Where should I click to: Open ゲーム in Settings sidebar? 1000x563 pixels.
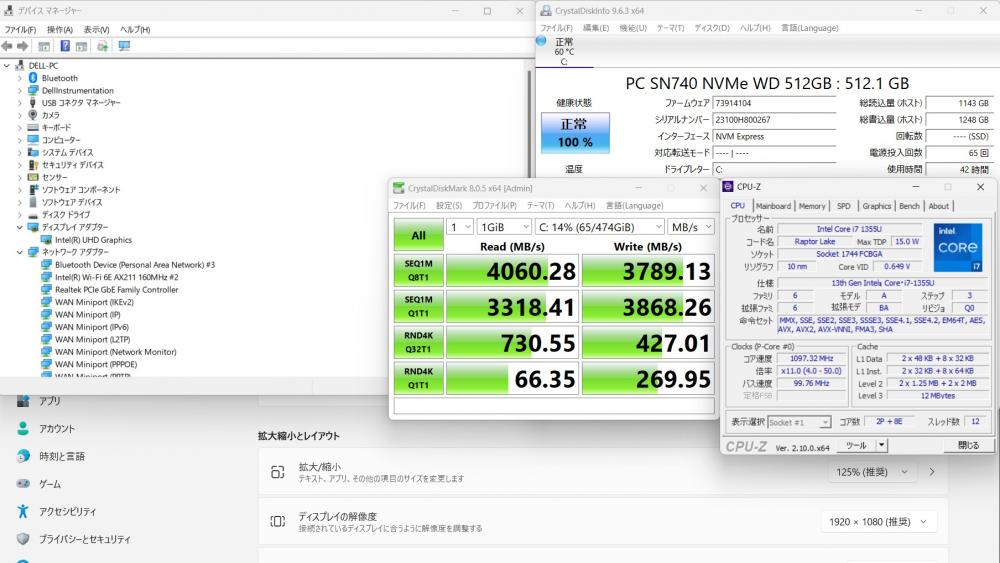[x=50, y=484]
